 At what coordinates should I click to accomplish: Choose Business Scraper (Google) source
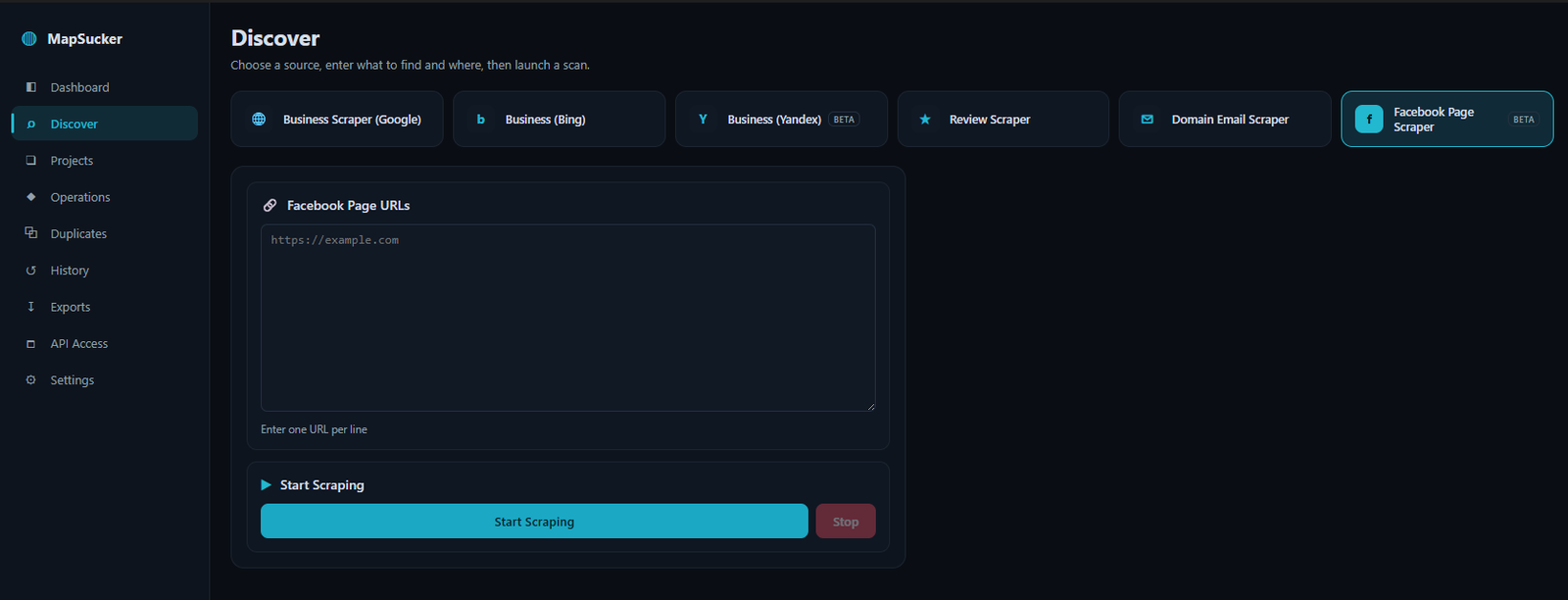[x=337, y=119]
